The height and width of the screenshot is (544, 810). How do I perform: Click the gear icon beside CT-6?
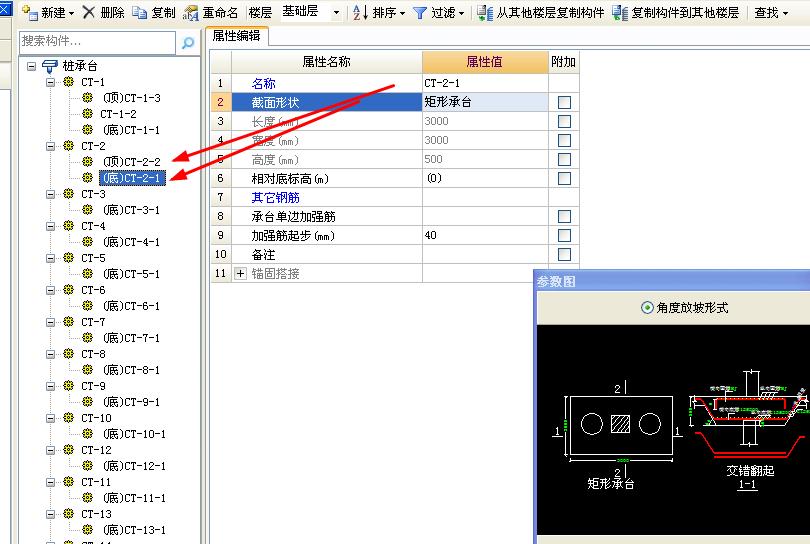coord(69,290)
